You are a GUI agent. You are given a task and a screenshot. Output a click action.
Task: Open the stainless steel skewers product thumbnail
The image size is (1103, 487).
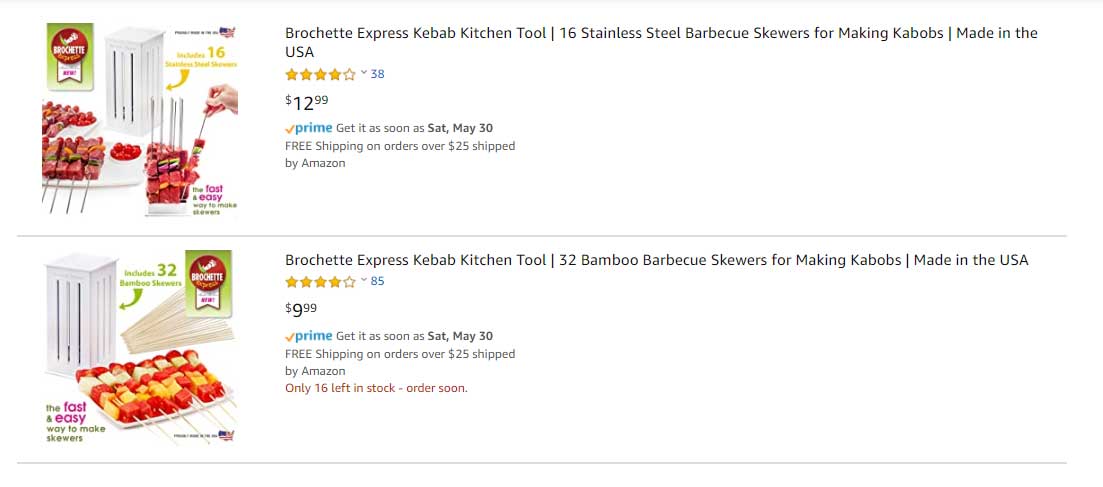(x=140, y=119)
